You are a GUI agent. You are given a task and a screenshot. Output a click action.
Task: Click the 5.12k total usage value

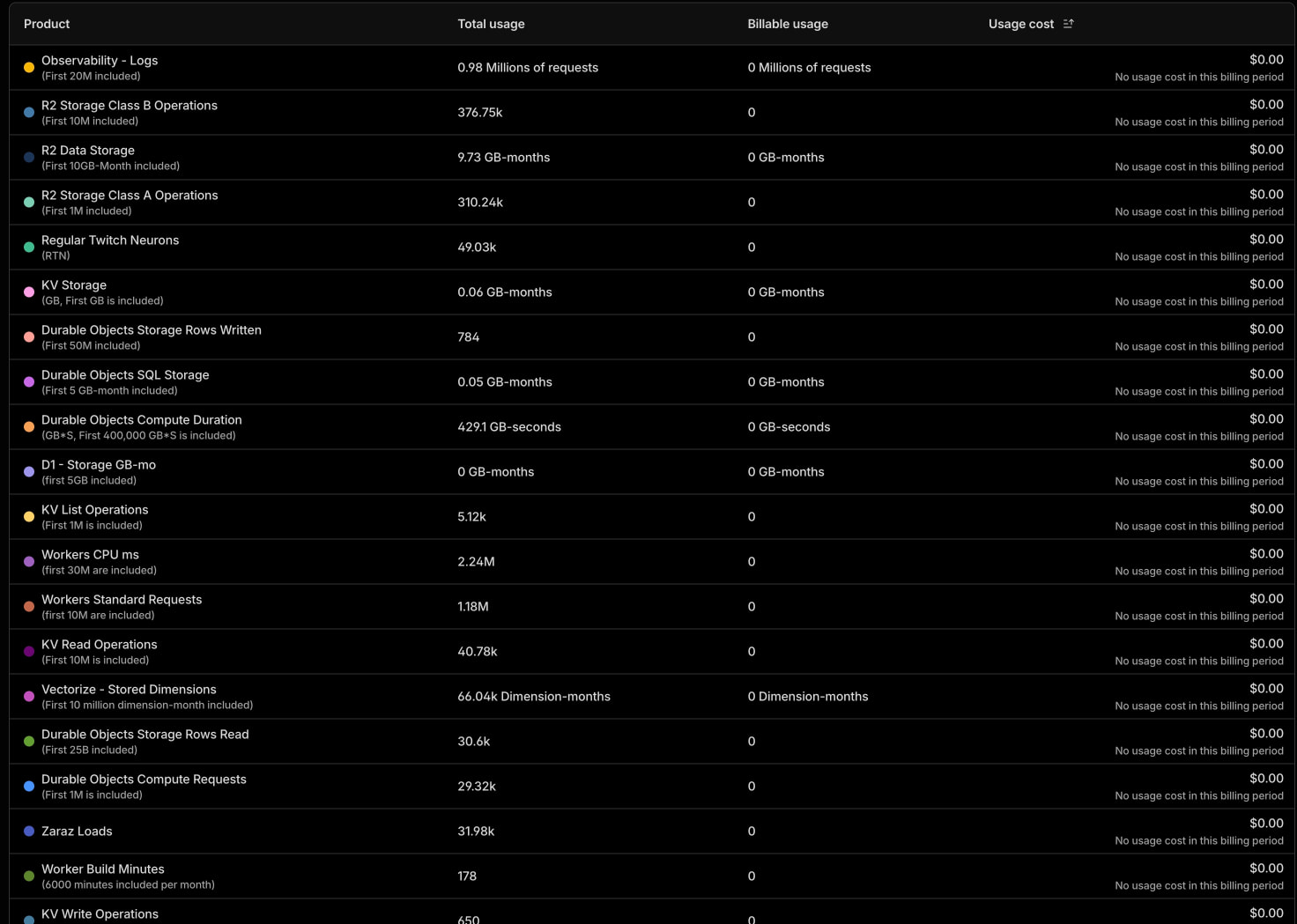[x=471, y=517]
